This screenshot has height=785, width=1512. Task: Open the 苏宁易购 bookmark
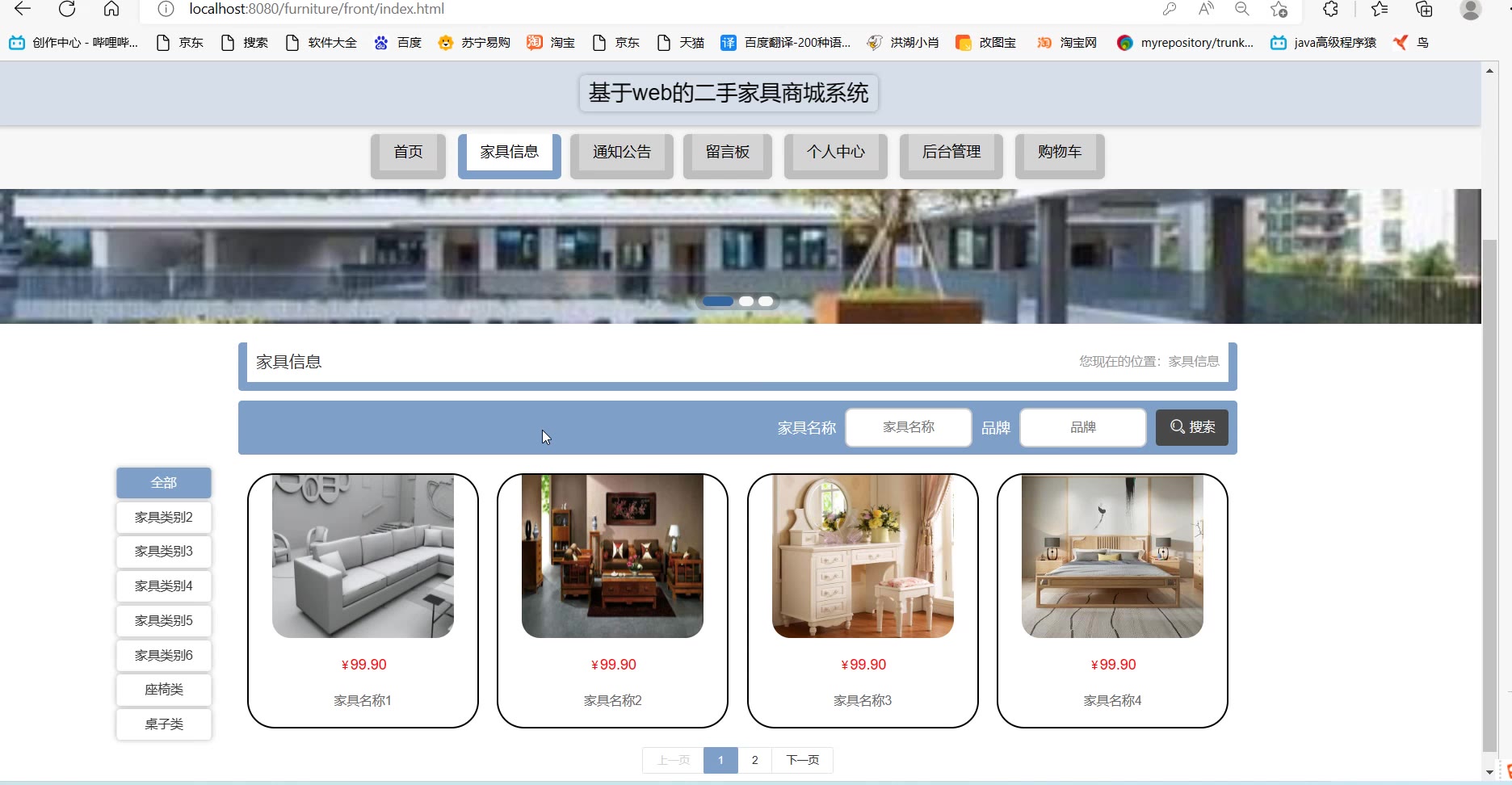474,43
